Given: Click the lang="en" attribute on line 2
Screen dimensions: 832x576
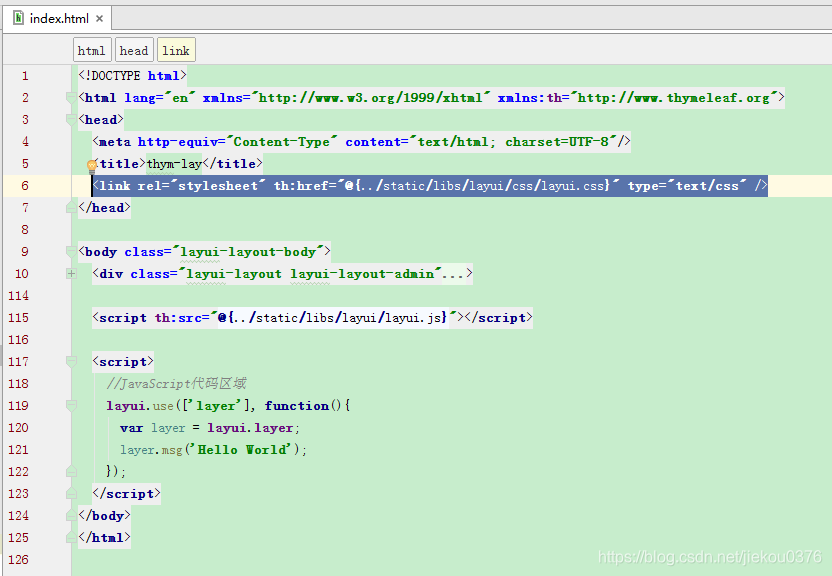Looking at the screenshot, I should point(160,98).
